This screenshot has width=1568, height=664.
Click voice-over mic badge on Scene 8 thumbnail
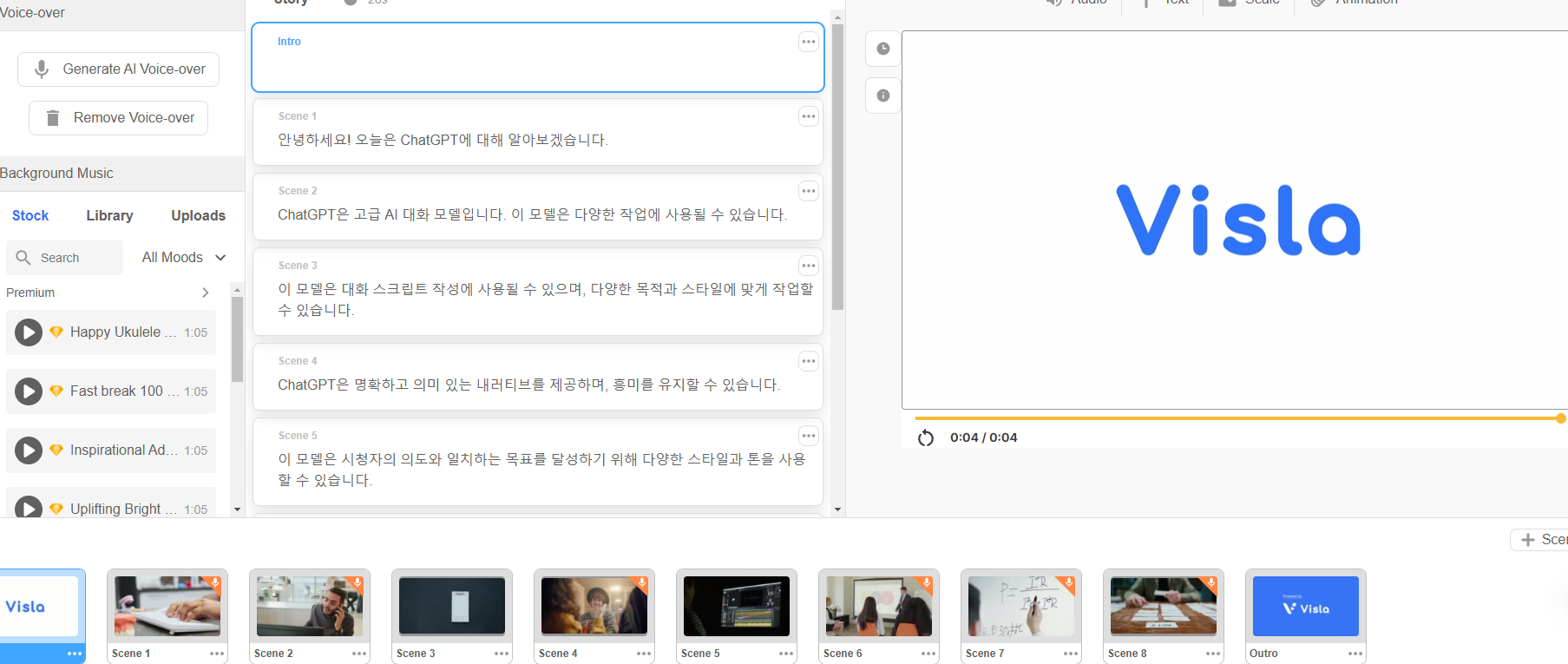coord(1210,583)
